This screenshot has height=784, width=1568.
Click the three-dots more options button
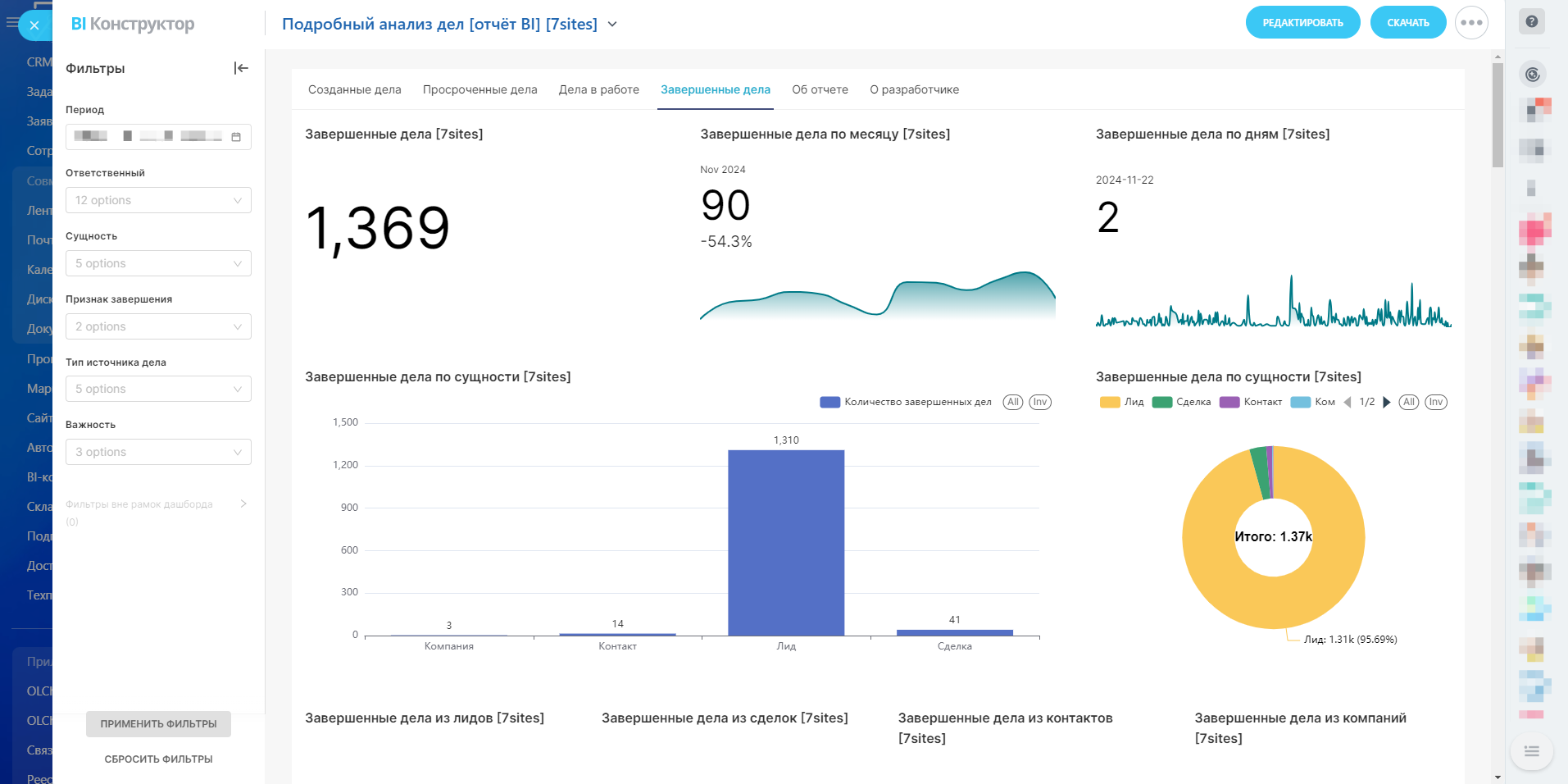tap(1471, 23)
